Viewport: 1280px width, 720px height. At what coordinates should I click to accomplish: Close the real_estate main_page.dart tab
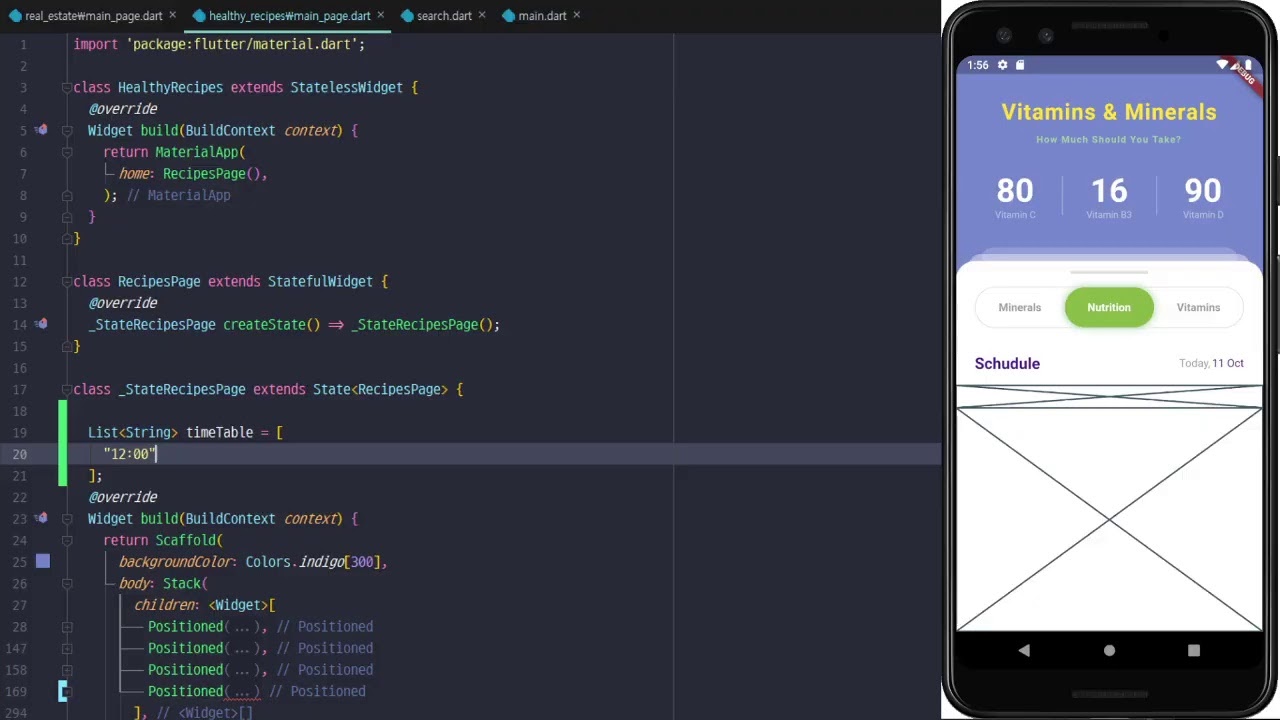point(173,16)
